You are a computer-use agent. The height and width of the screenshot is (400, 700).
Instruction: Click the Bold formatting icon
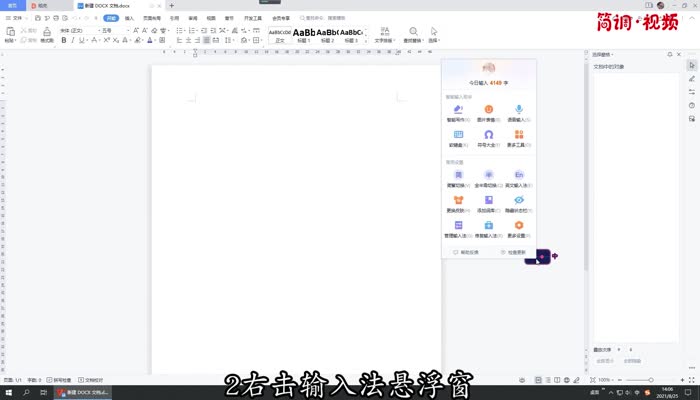click(x=64, y=40)
